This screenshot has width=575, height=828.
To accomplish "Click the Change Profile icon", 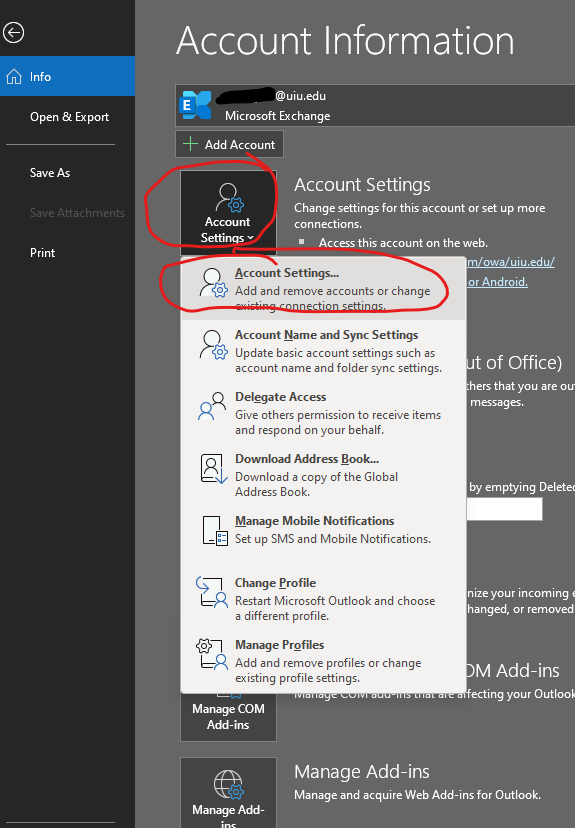I will click(212, 592).
